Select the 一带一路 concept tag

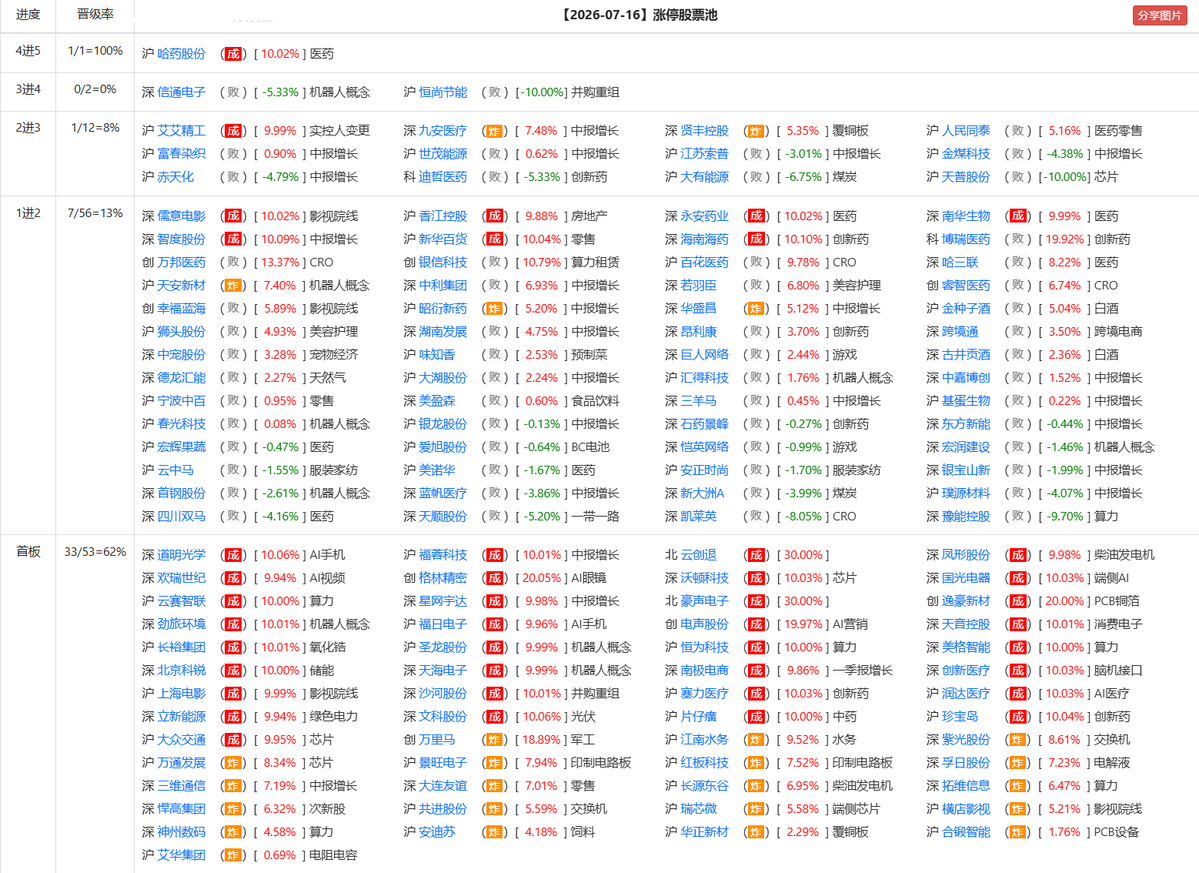click(x=595, y=516)
